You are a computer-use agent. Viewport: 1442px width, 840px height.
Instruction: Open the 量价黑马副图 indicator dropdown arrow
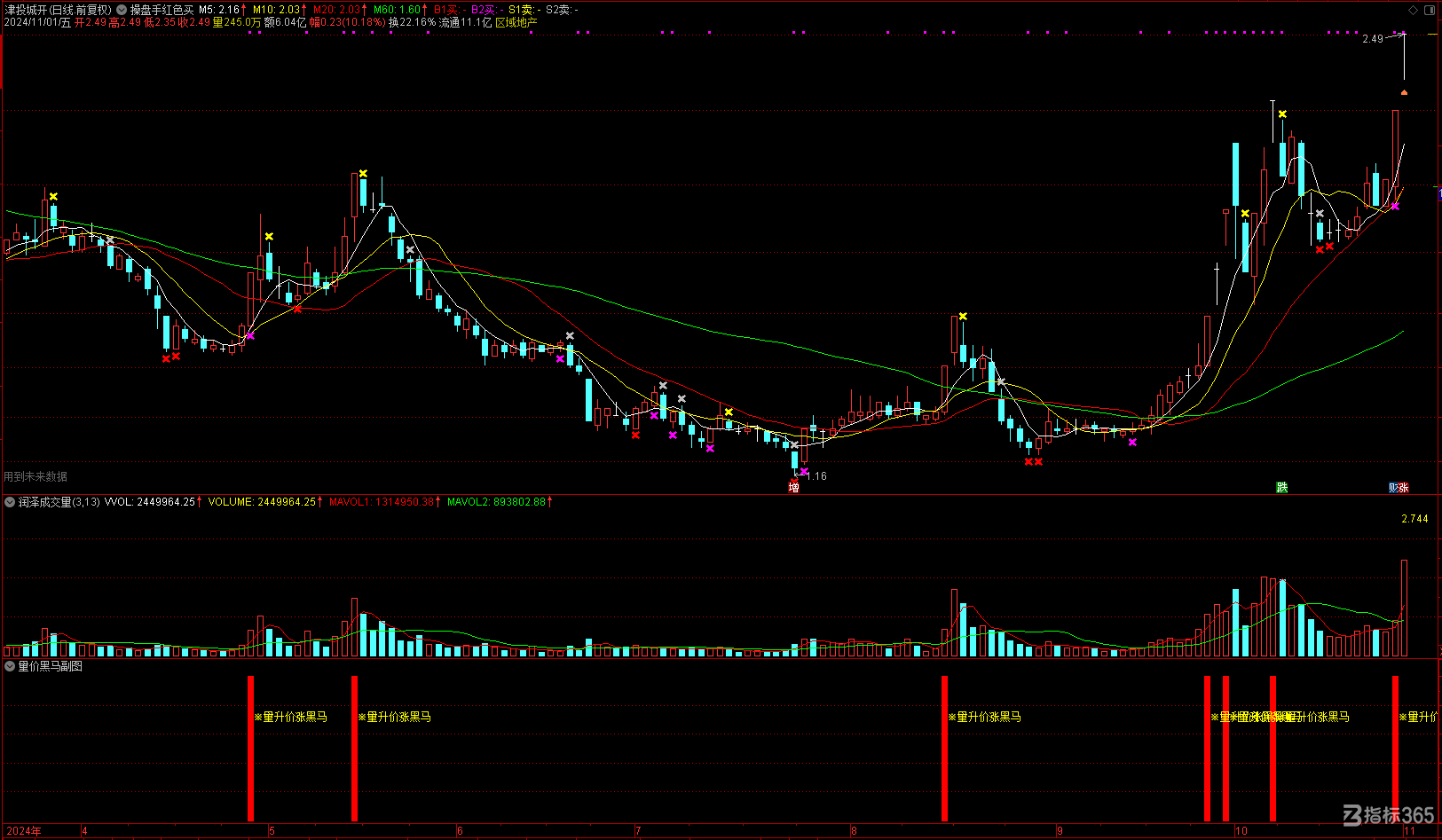click(10, 666)
